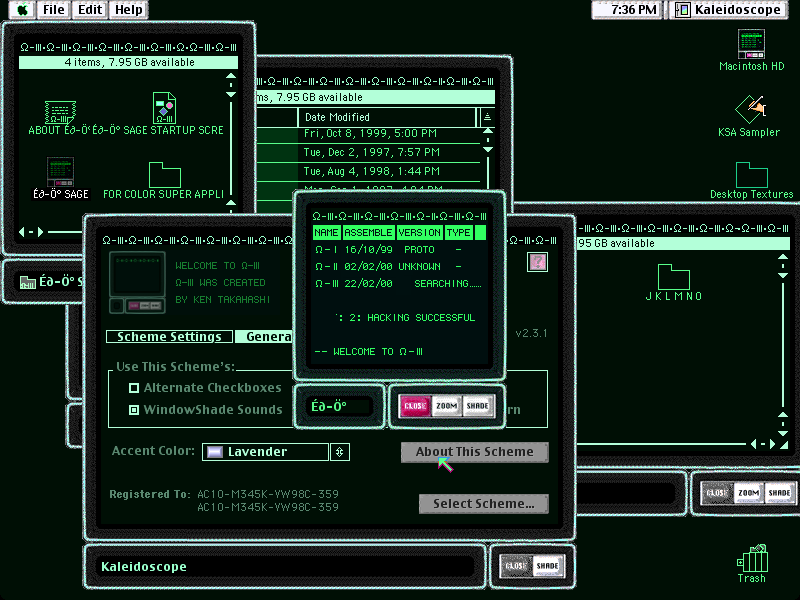Click the ASSEMBLE column header
This screenshot has height=600, width=800.
(x=368, y=233)
